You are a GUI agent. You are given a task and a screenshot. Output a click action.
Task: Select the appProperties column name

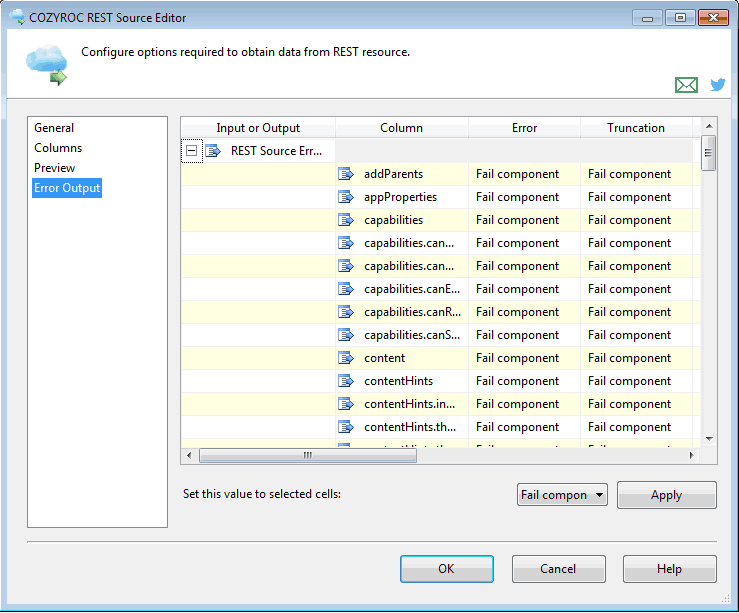pyautogui.click(x=401, y=197)
